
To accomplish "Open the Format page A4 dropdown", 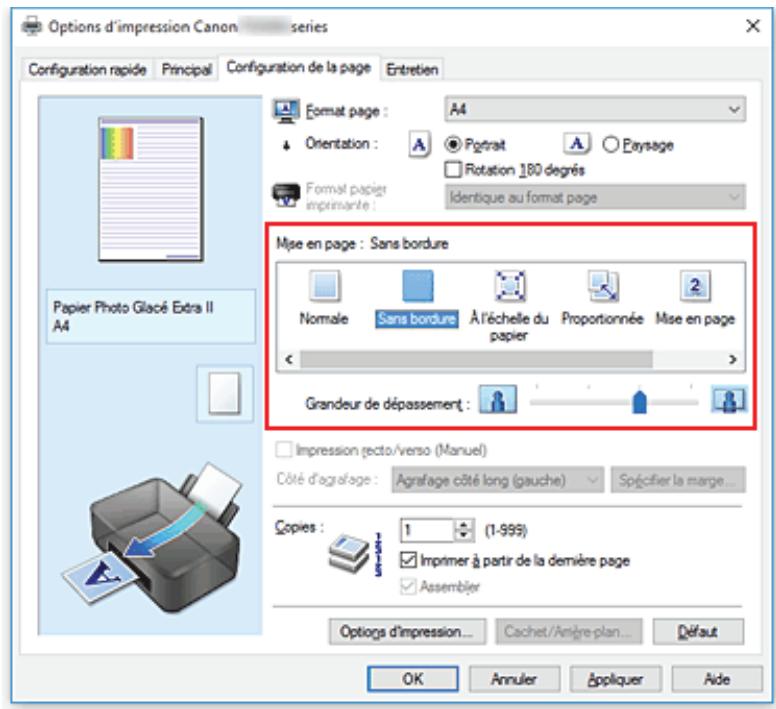I will point(595,109).
